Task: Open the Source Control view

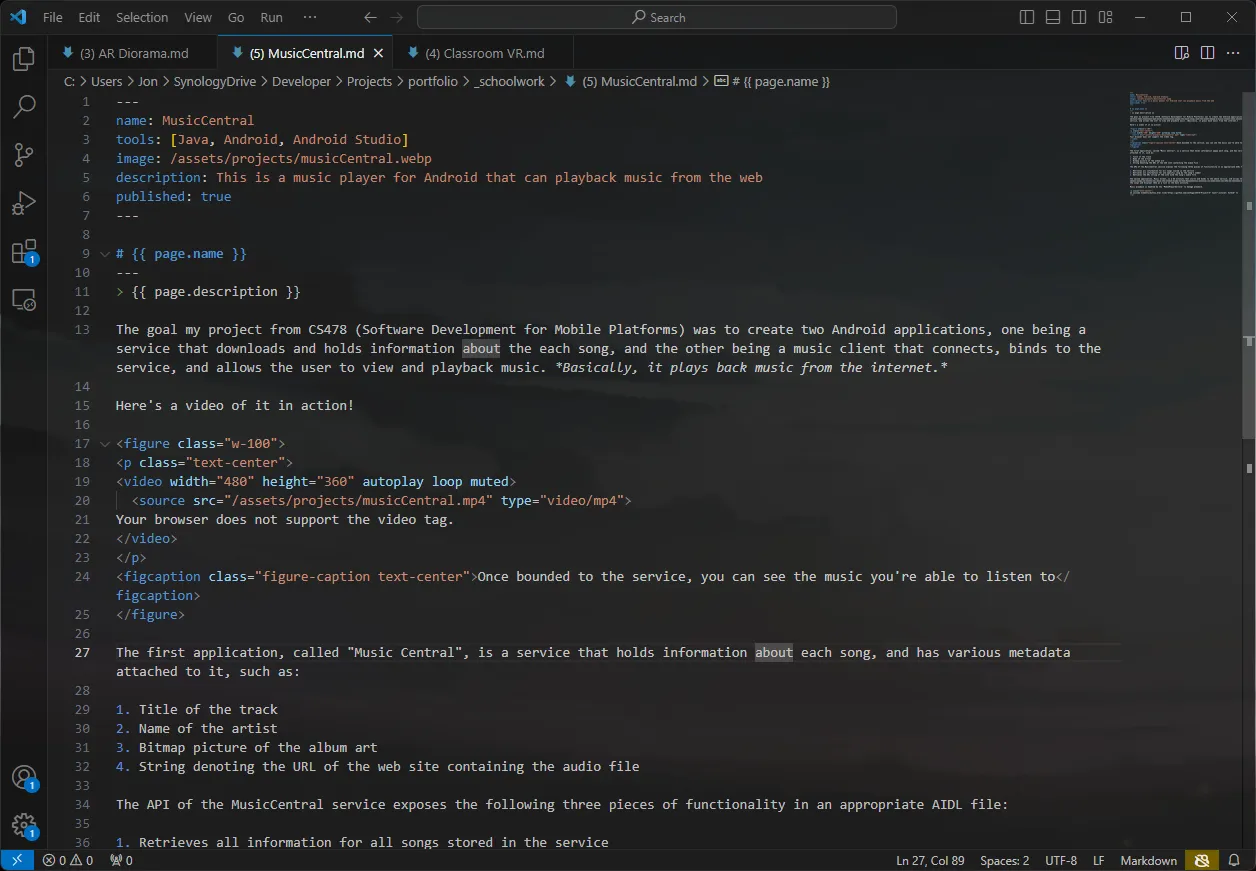Action: tap(24, 155)
